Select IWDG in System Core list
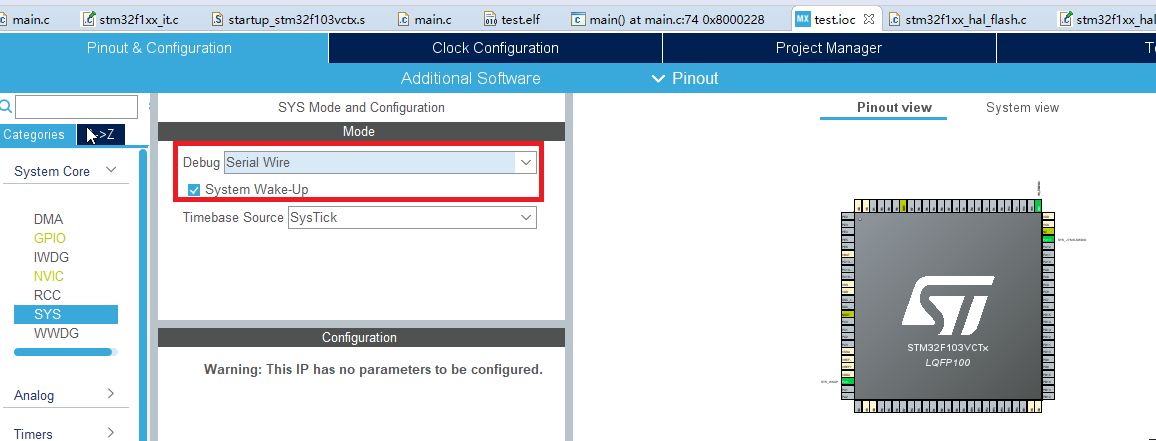The image size is (1156, 441). (x=51, y=257)
